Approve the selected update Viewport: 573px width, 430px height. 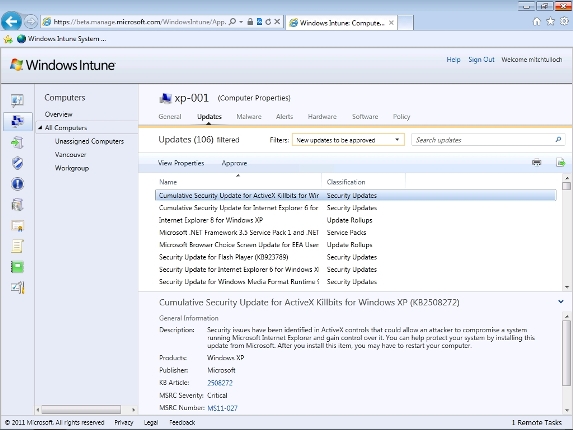234,163
